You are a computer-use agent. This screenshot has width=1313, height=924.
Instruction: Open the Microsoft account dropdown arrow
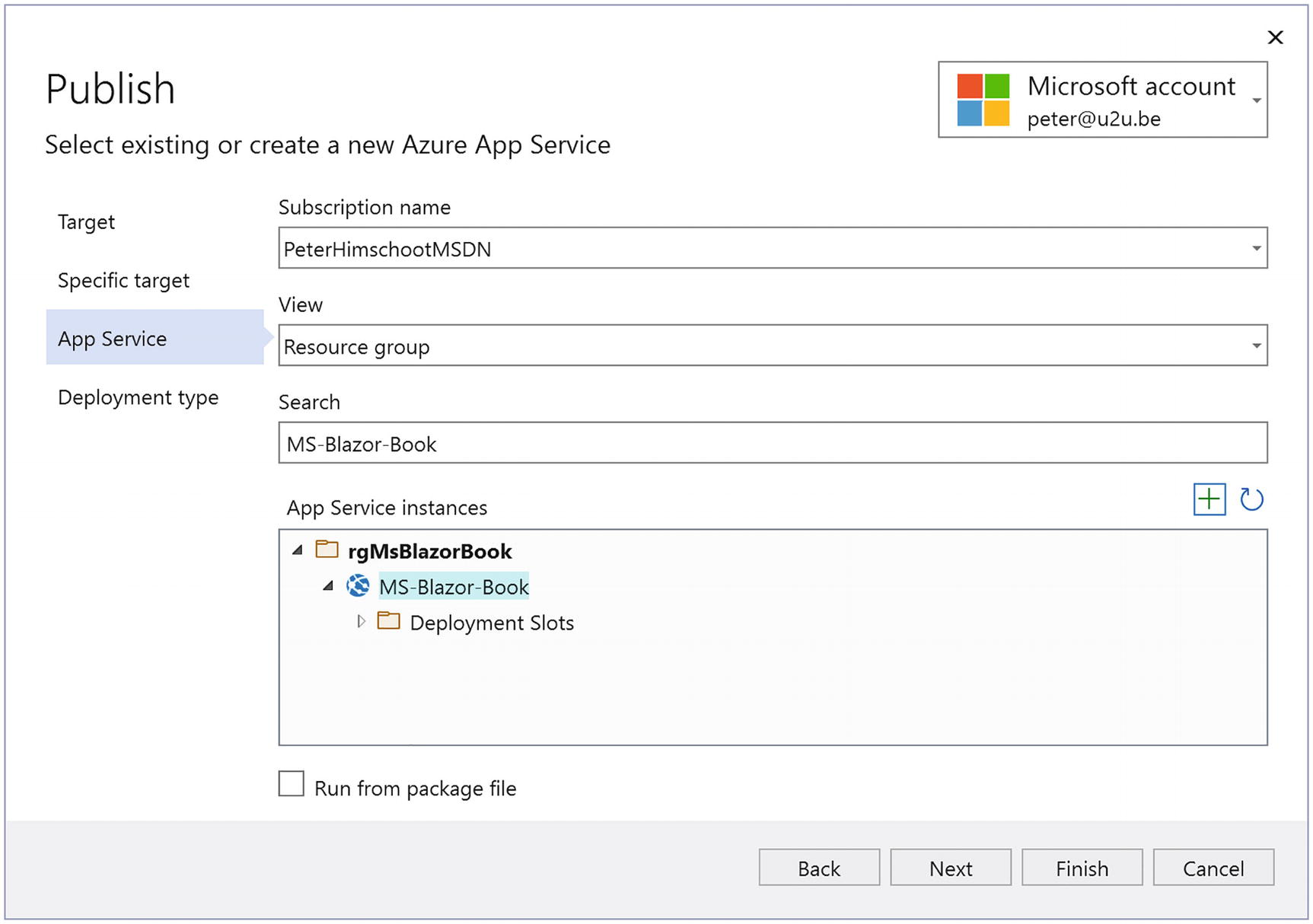(1256, 100)
